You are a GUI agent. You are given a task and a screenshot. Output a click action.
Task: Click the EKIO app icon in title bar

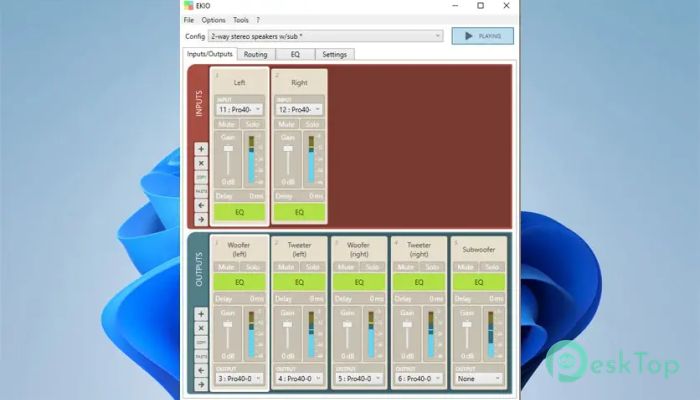point(189,5)
